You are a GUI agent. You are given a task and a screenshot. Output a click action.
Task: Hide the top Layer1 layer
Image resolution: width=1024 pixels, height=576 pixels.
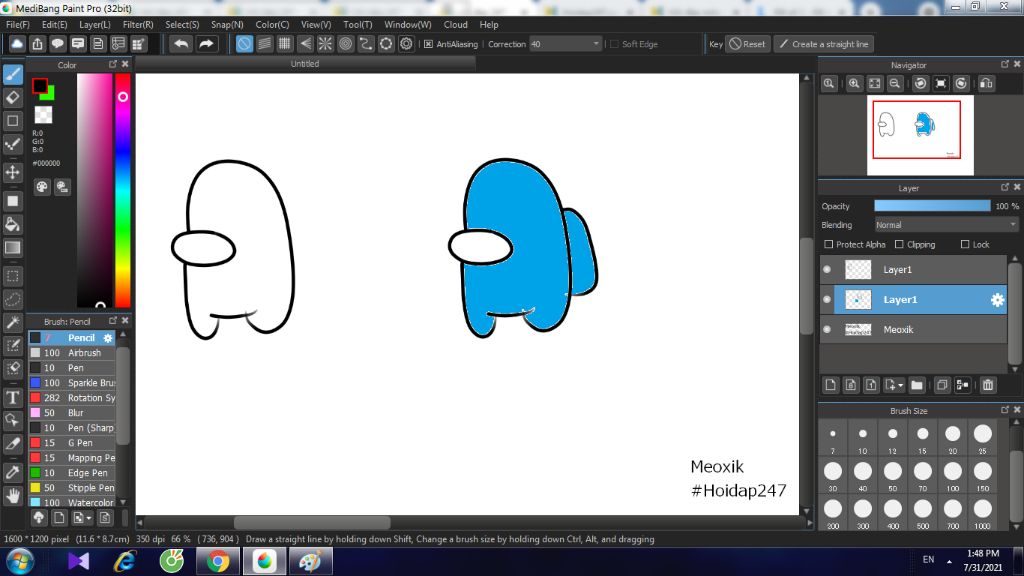point(827,270)
